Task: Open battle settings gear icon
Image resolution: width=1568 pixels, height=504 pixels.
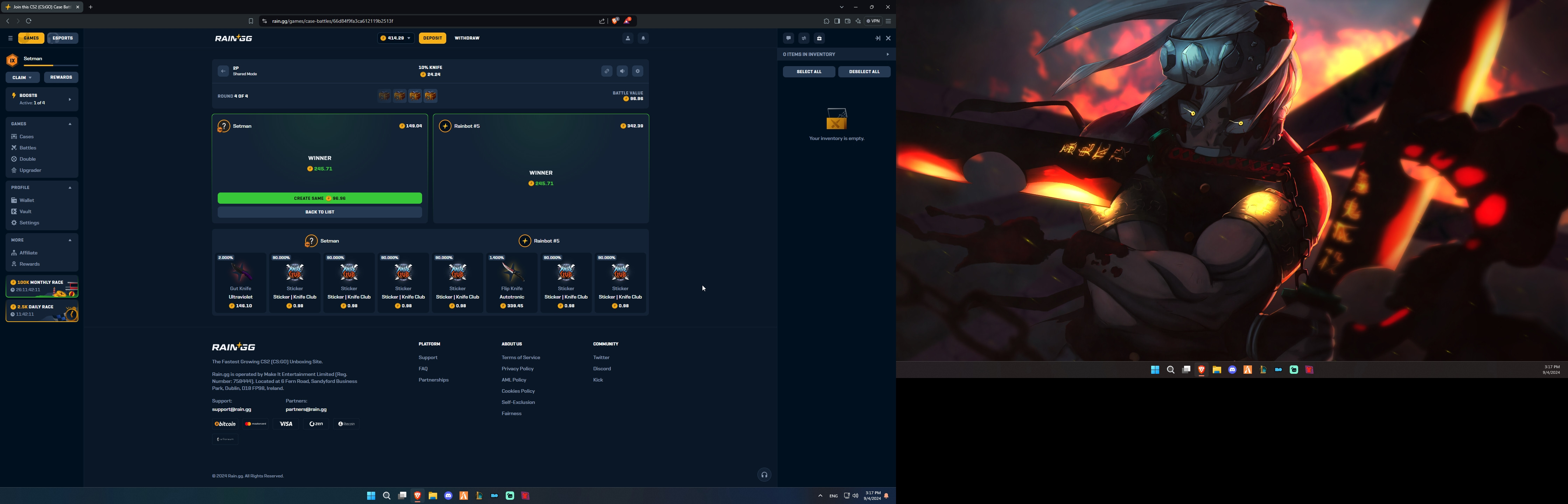Action: [637, 71]
